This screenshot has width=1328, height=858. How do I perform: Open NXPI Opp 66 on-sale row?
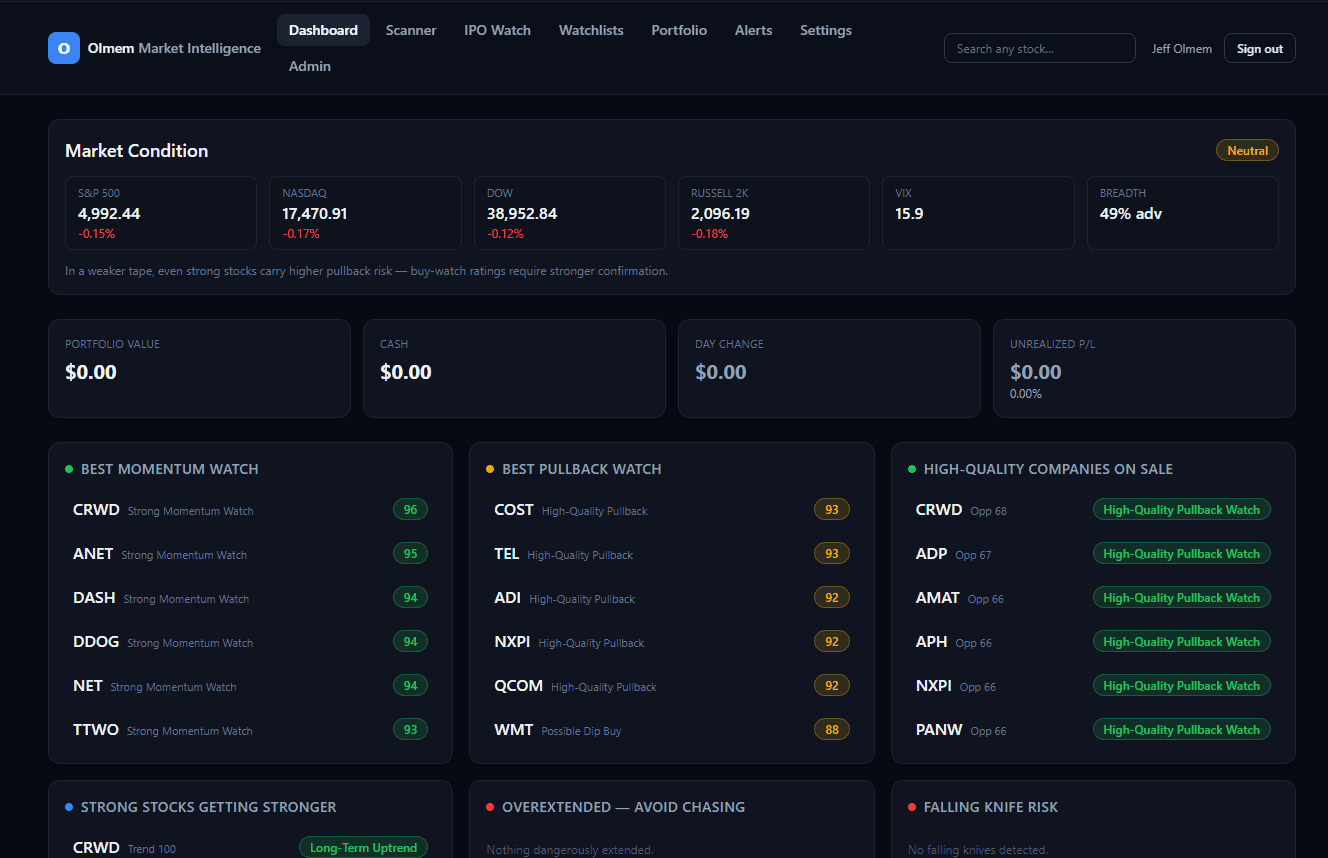[1093, 686]
